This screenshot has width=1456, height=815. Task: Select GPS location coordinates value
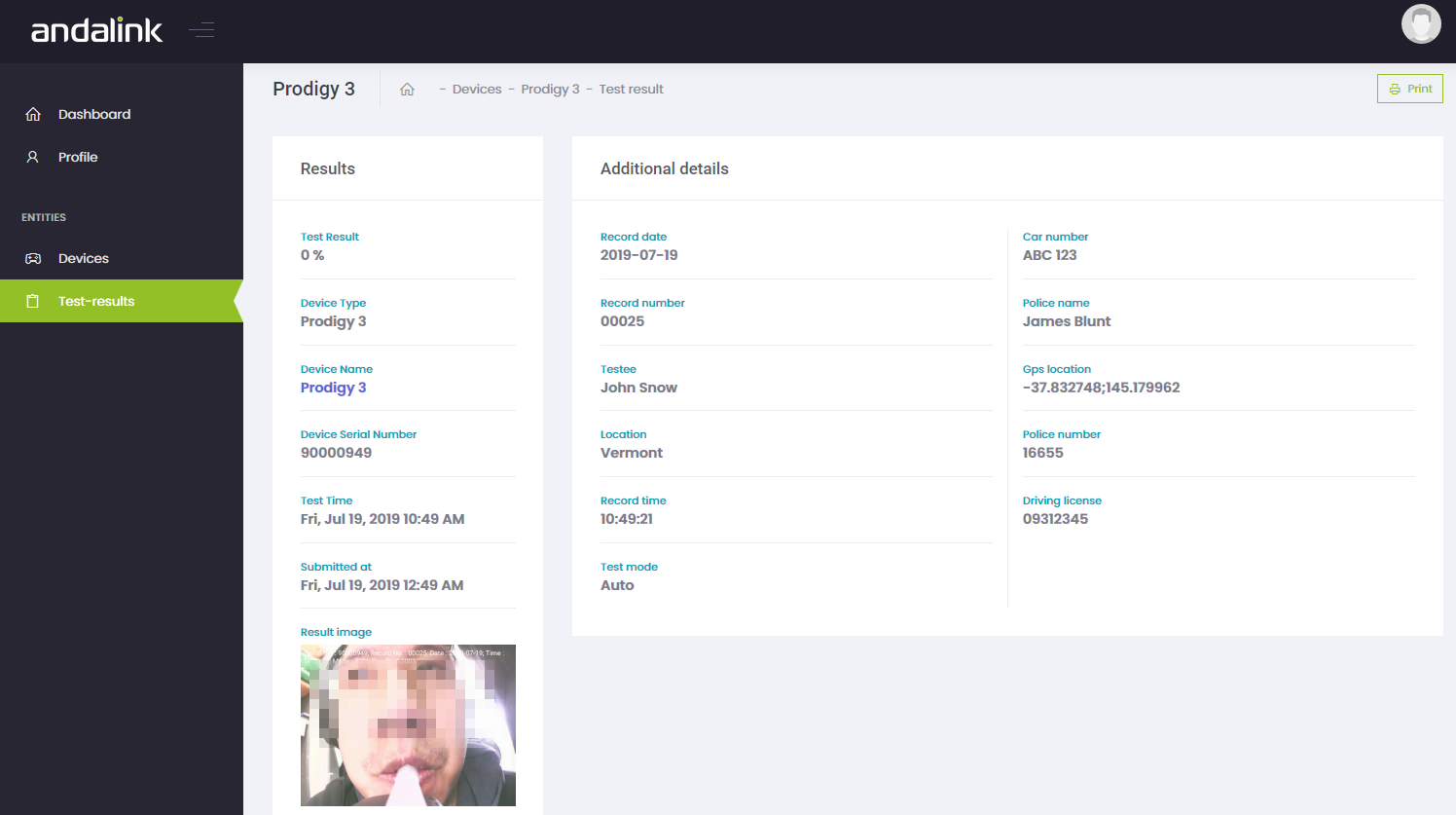pos(1102,388)
